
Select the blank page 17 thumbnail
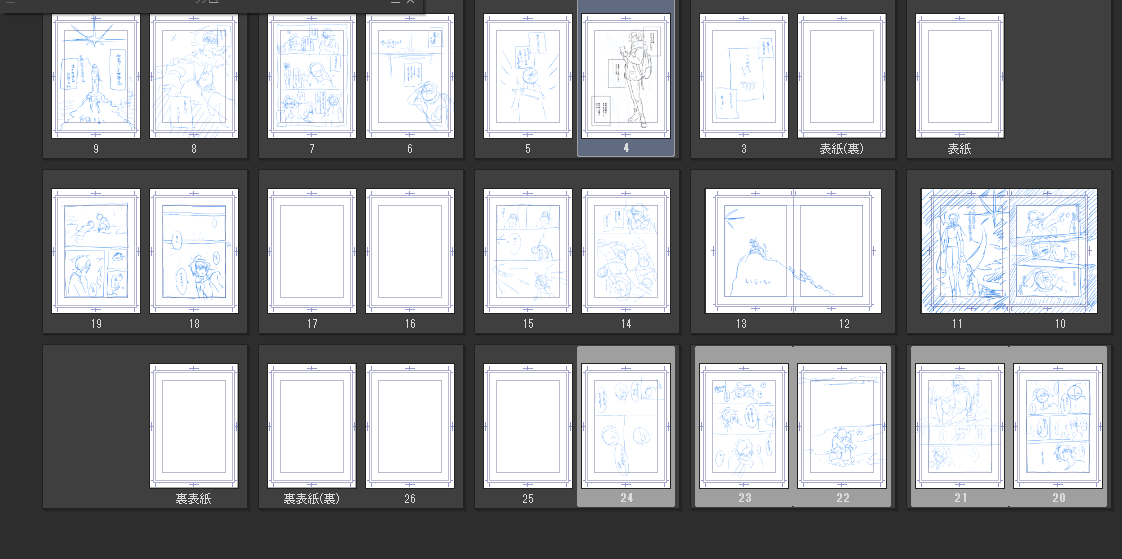coord(312,251)
